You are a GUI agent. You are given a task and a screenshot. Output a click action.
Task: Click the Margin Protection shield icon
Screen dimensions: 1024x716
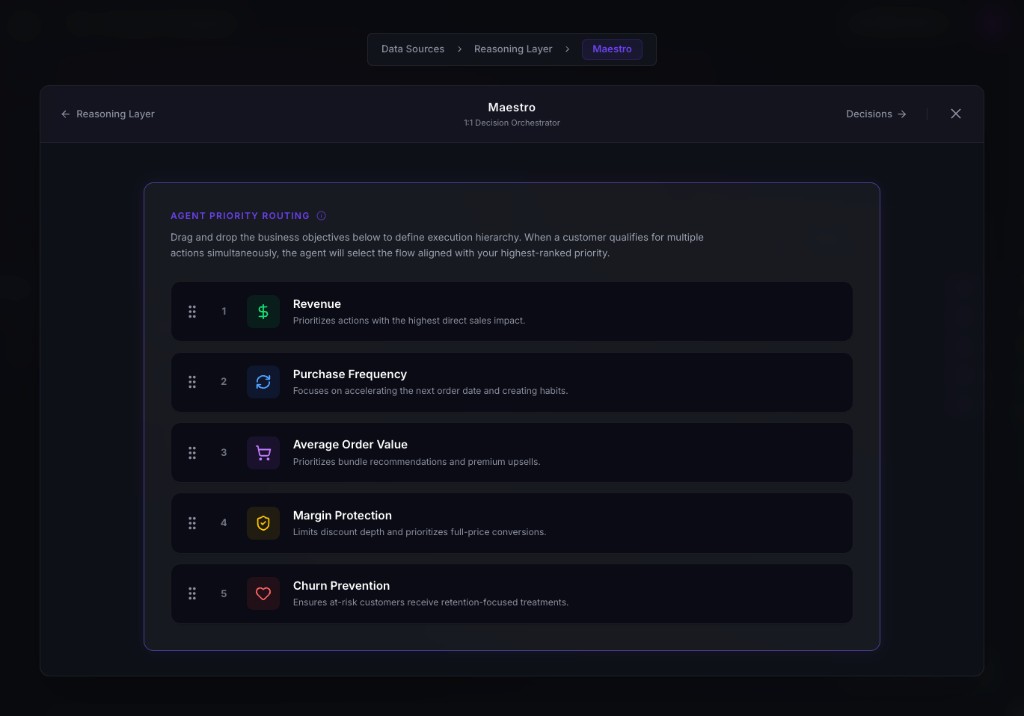[263, 523]
